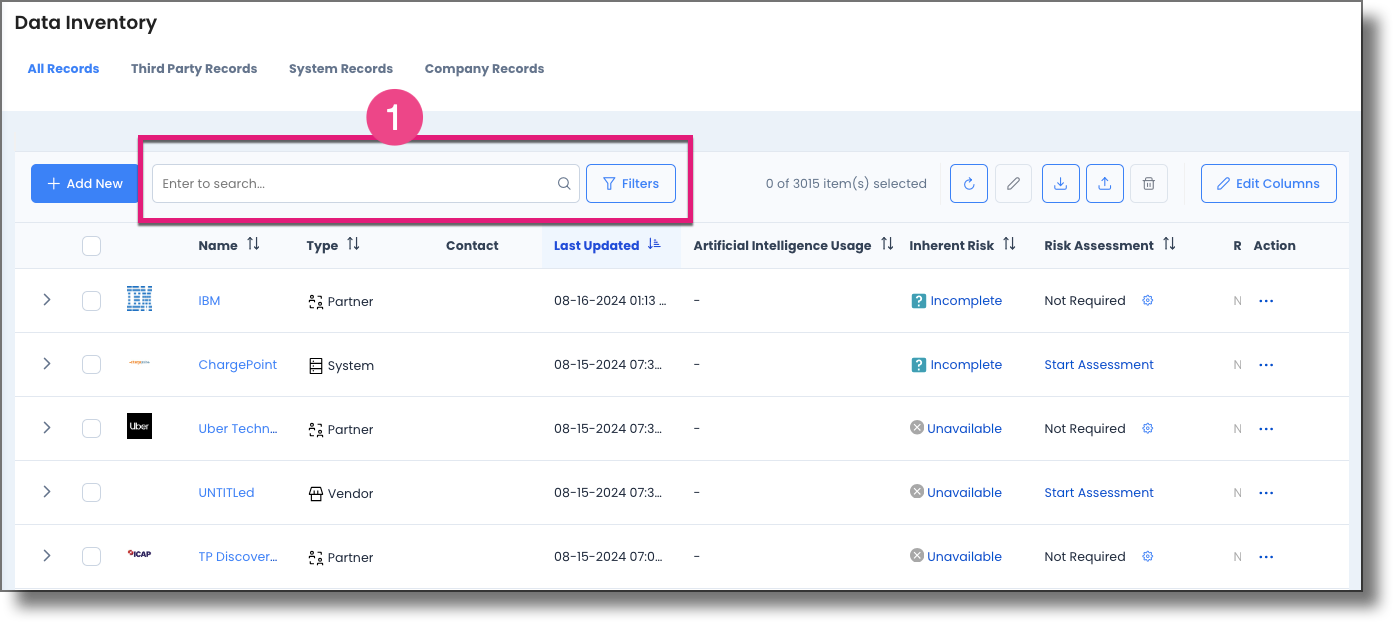
Task: Open the search magnifier icon in the search box
Action: 563,183
